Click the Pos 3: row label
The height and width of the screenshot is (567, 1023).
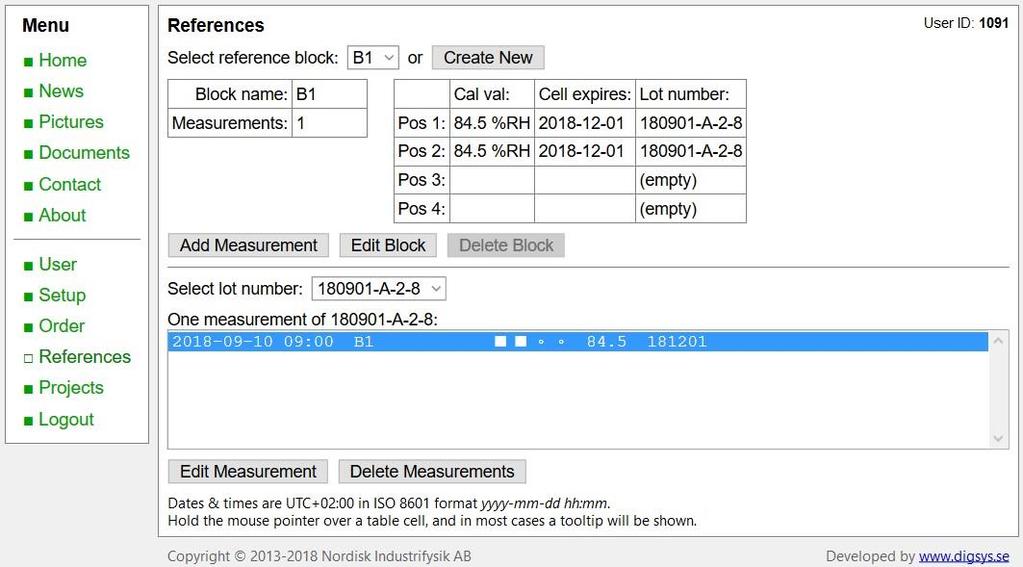coord(421,179)
